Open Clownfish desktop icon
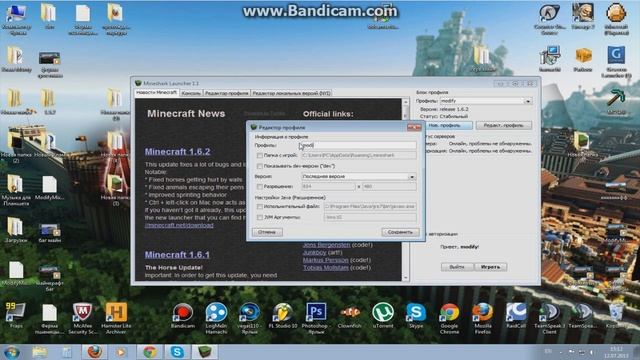The image size is (640, 360). click(349, 315)
